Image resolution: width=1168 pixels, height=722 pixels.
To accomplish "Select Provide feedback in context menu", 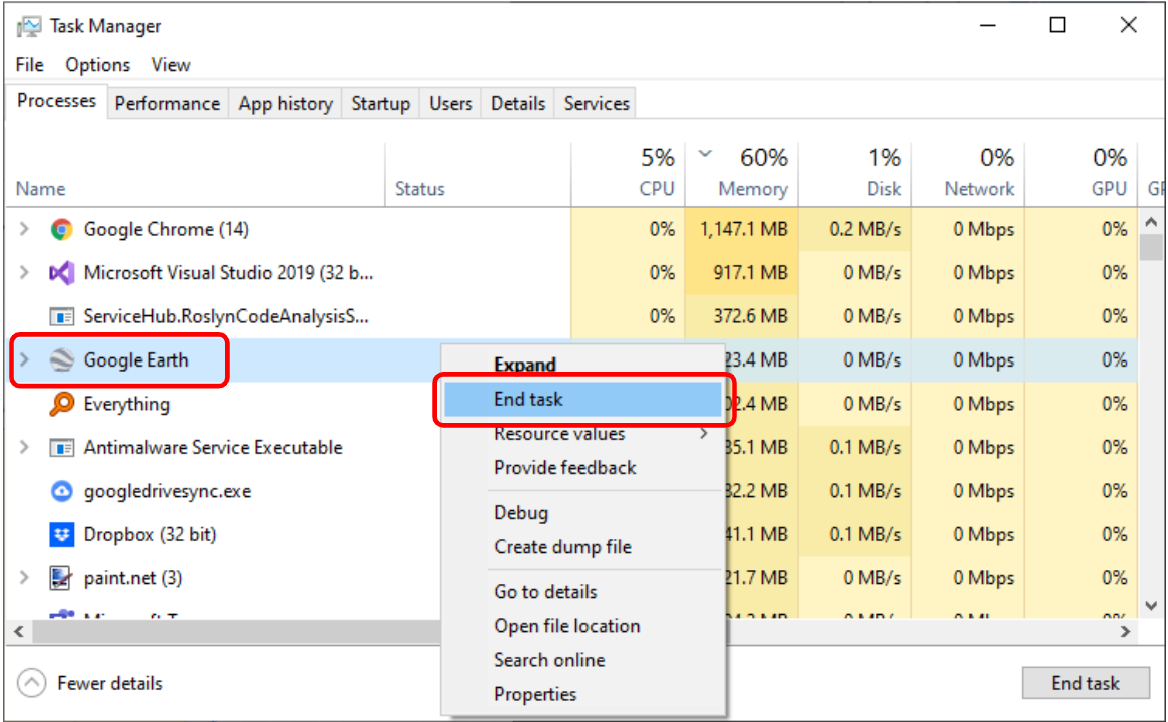I will (x=565, y=468).
